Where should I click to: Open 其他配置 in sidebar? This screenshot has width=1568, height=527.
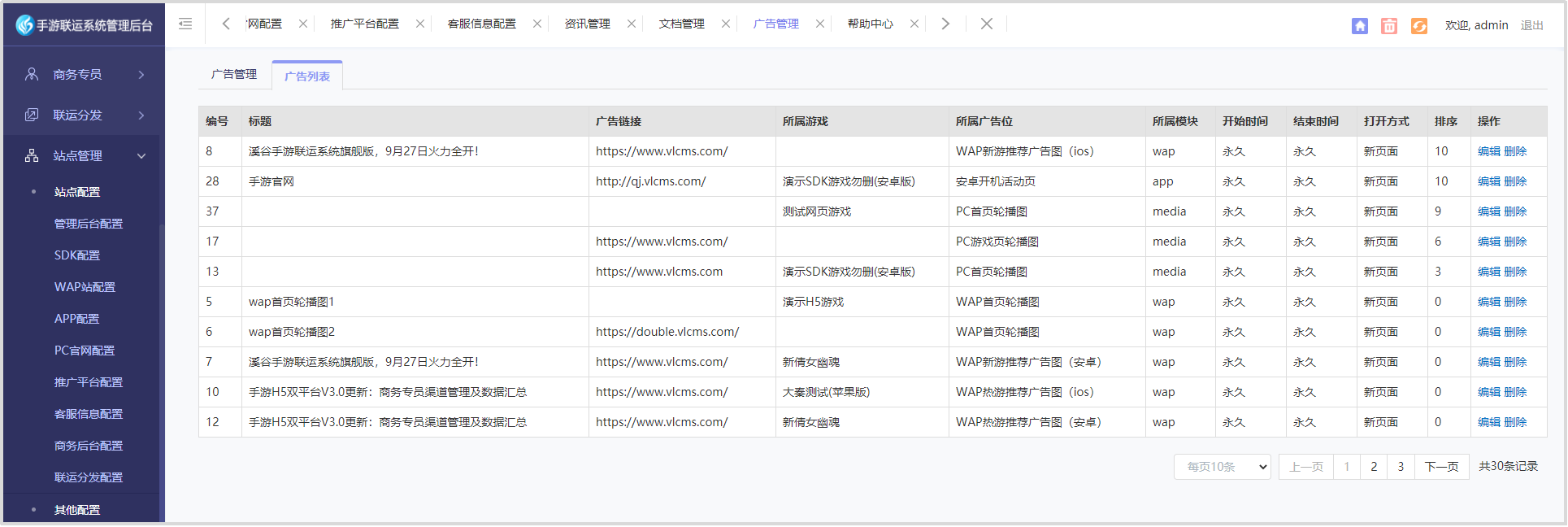[77, 510]
